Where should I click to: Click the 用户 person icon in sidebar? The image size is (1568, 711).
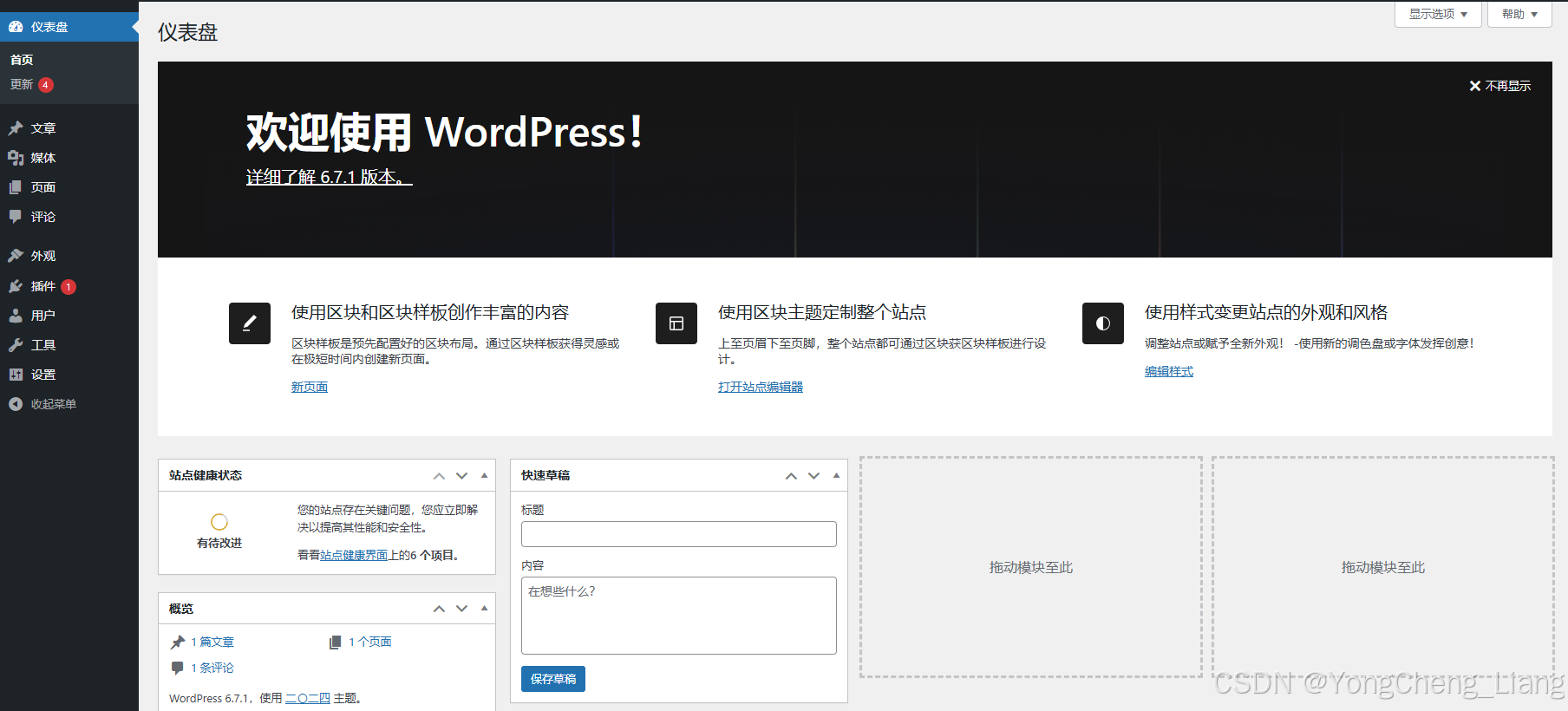16,316
